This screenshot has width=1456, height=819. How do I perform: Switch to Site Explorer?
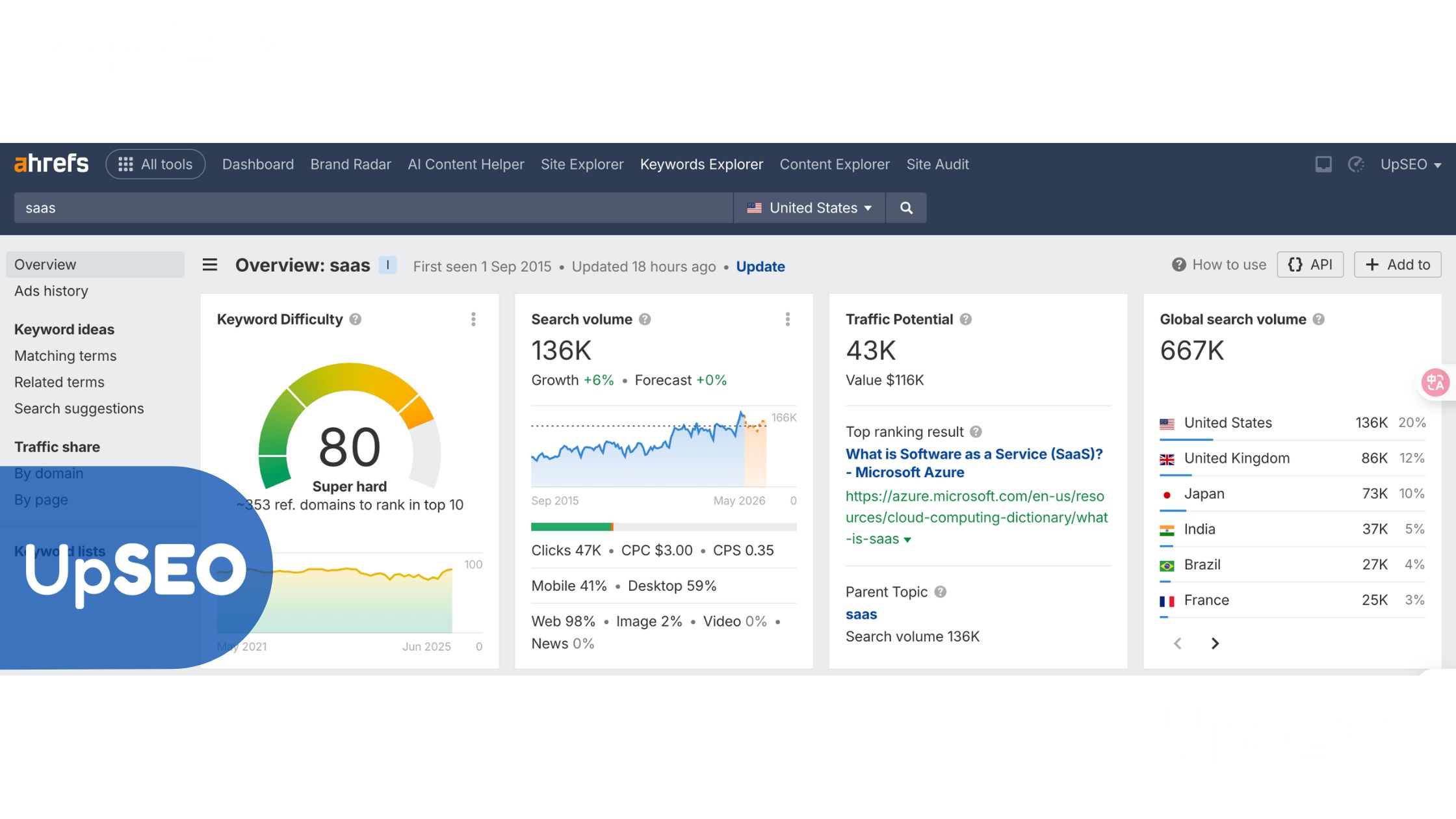click(582, 164)
